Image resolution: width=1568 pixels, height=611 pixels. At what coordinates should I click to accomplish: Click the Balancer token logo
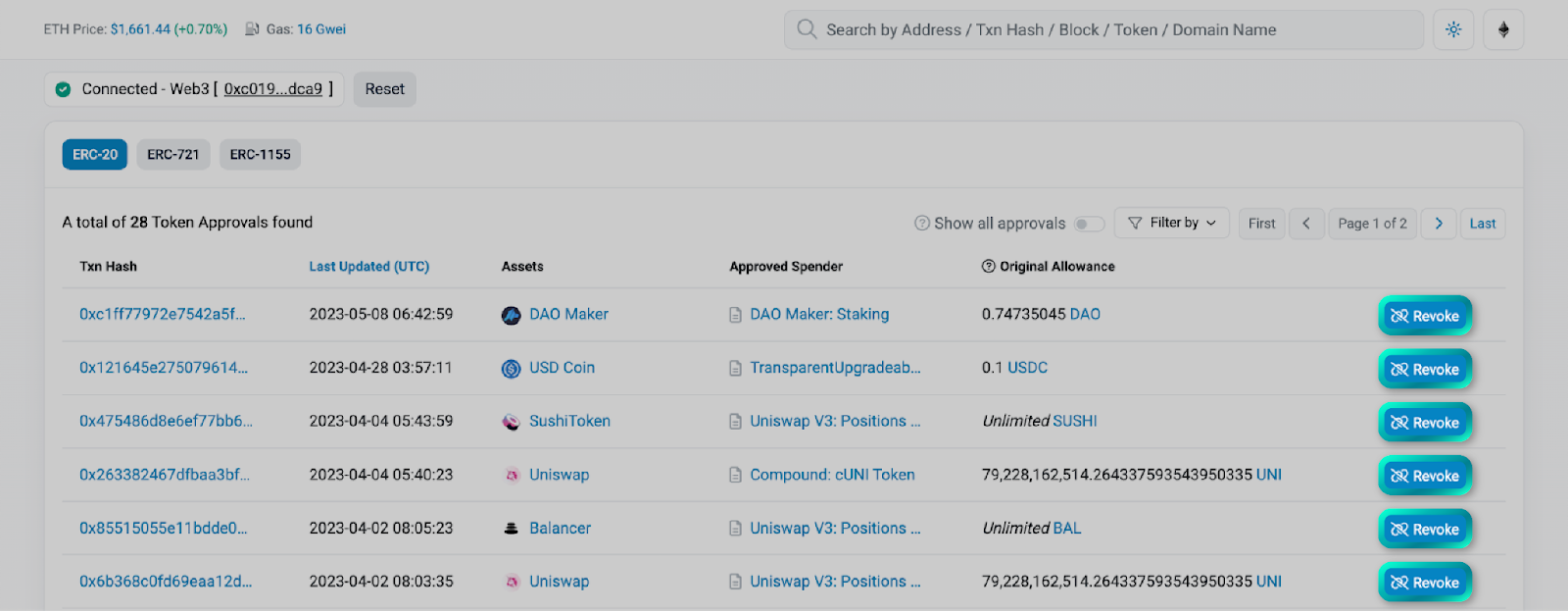[x=511, y=529]
